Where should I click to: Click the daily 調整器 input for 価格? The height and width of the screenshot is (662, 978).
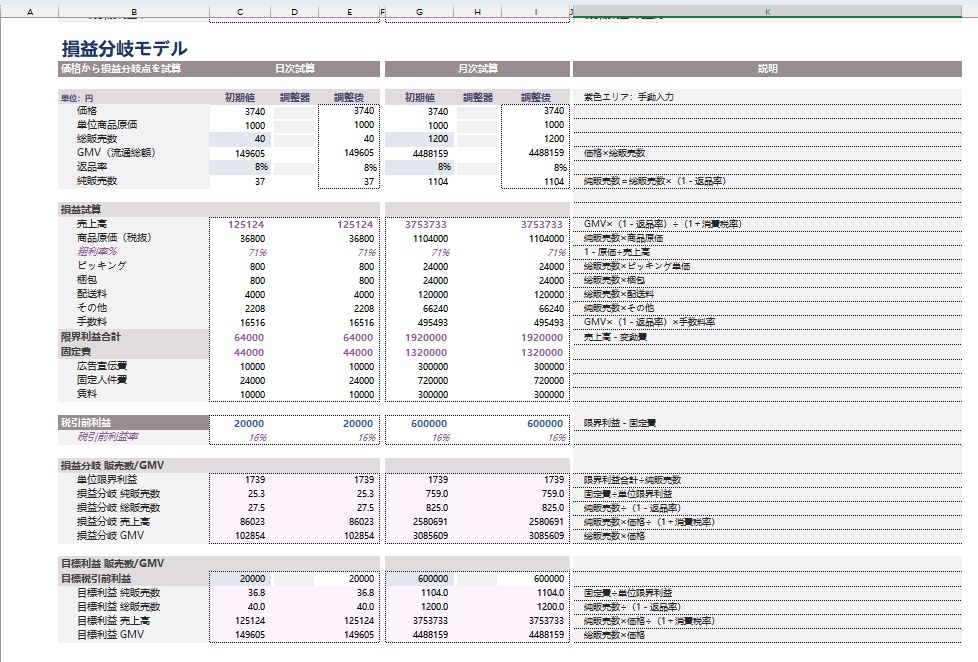point(294,112)
